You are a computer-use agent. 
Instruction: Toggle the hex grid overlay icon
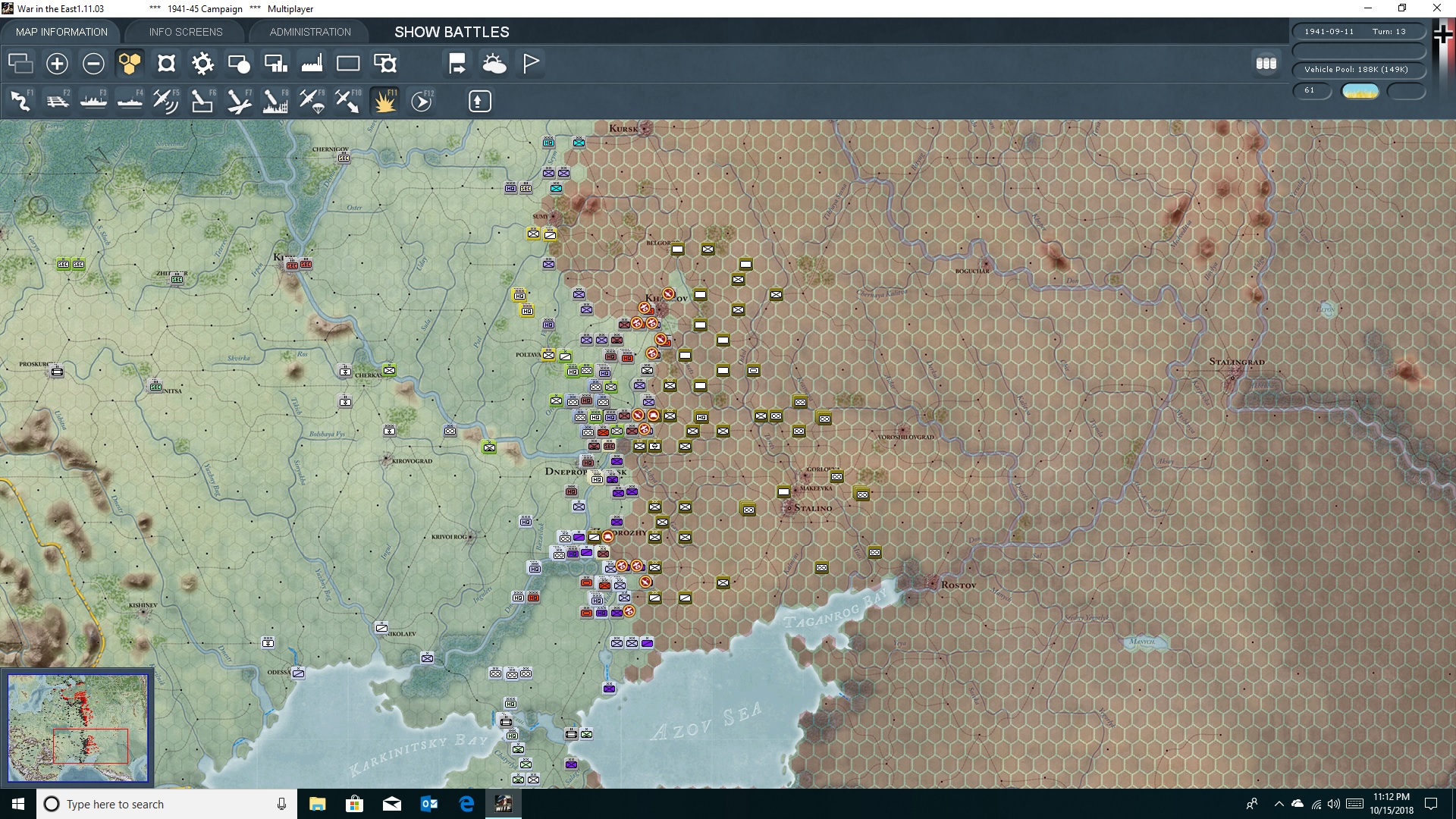(x=130, y=64)
